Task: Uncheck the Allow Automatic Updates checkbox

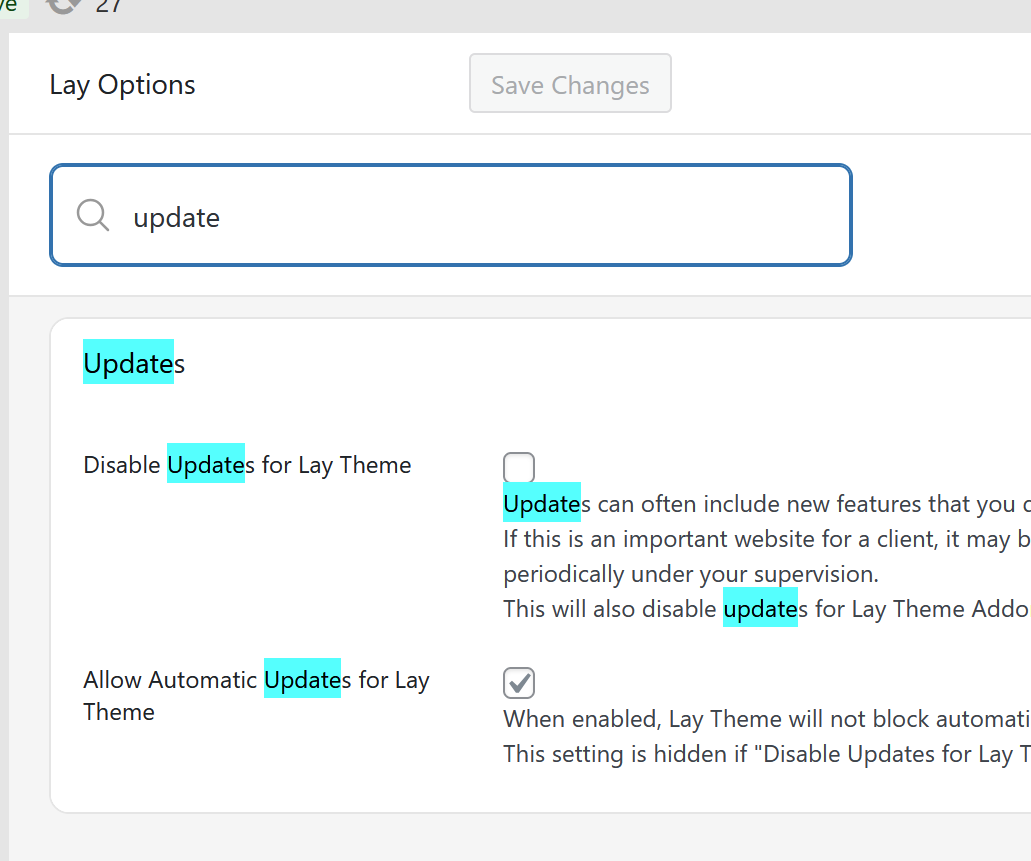Action: pos(519,682)
